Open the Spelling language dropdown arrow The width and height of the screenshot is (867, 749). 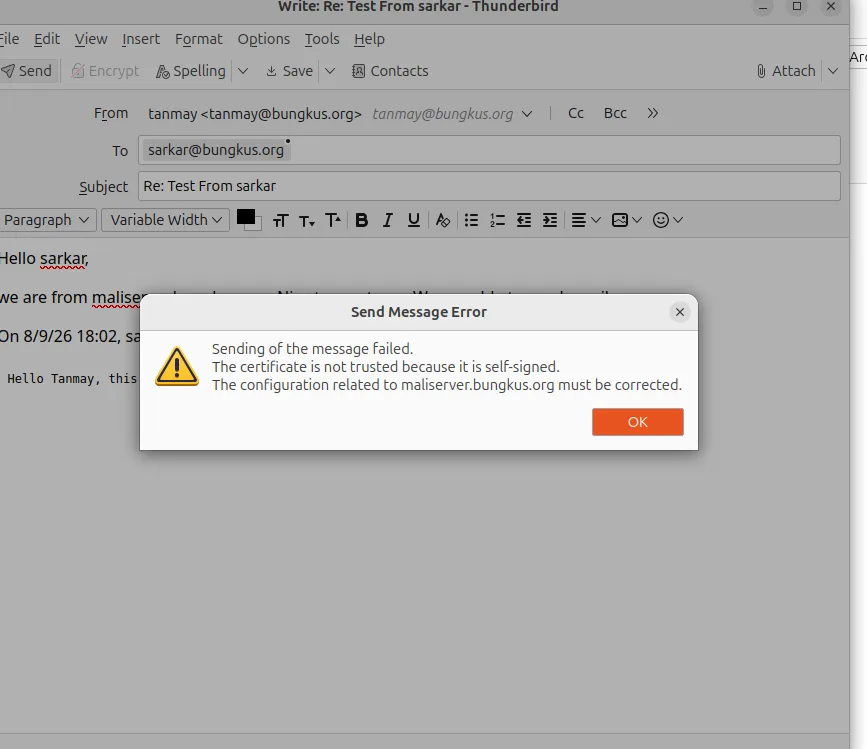coord(243,71)
